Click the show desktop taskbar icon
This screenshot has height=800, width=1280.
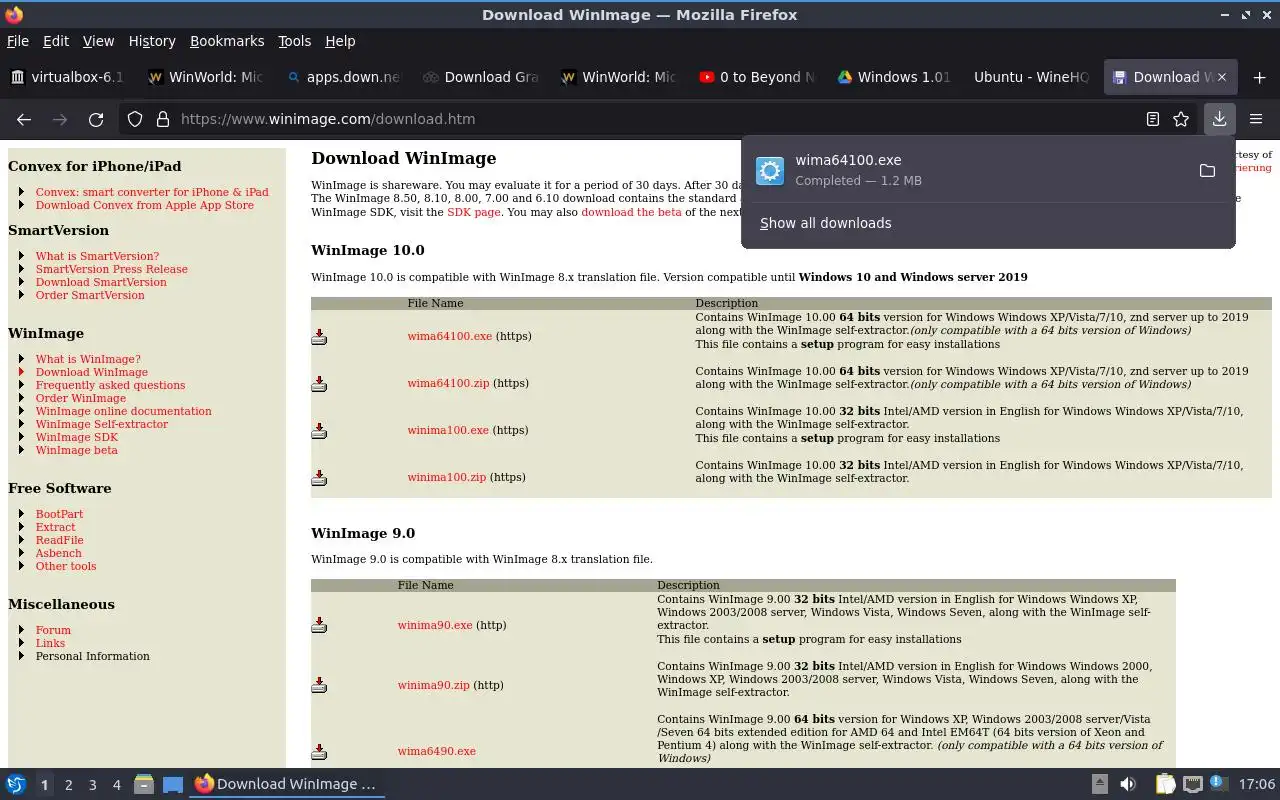pos(173,784)
